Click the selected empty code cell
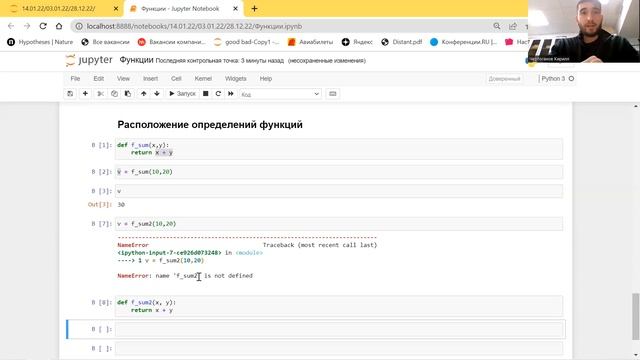The width and height of the screenshot is (640, 360). [x=339, y=329]
